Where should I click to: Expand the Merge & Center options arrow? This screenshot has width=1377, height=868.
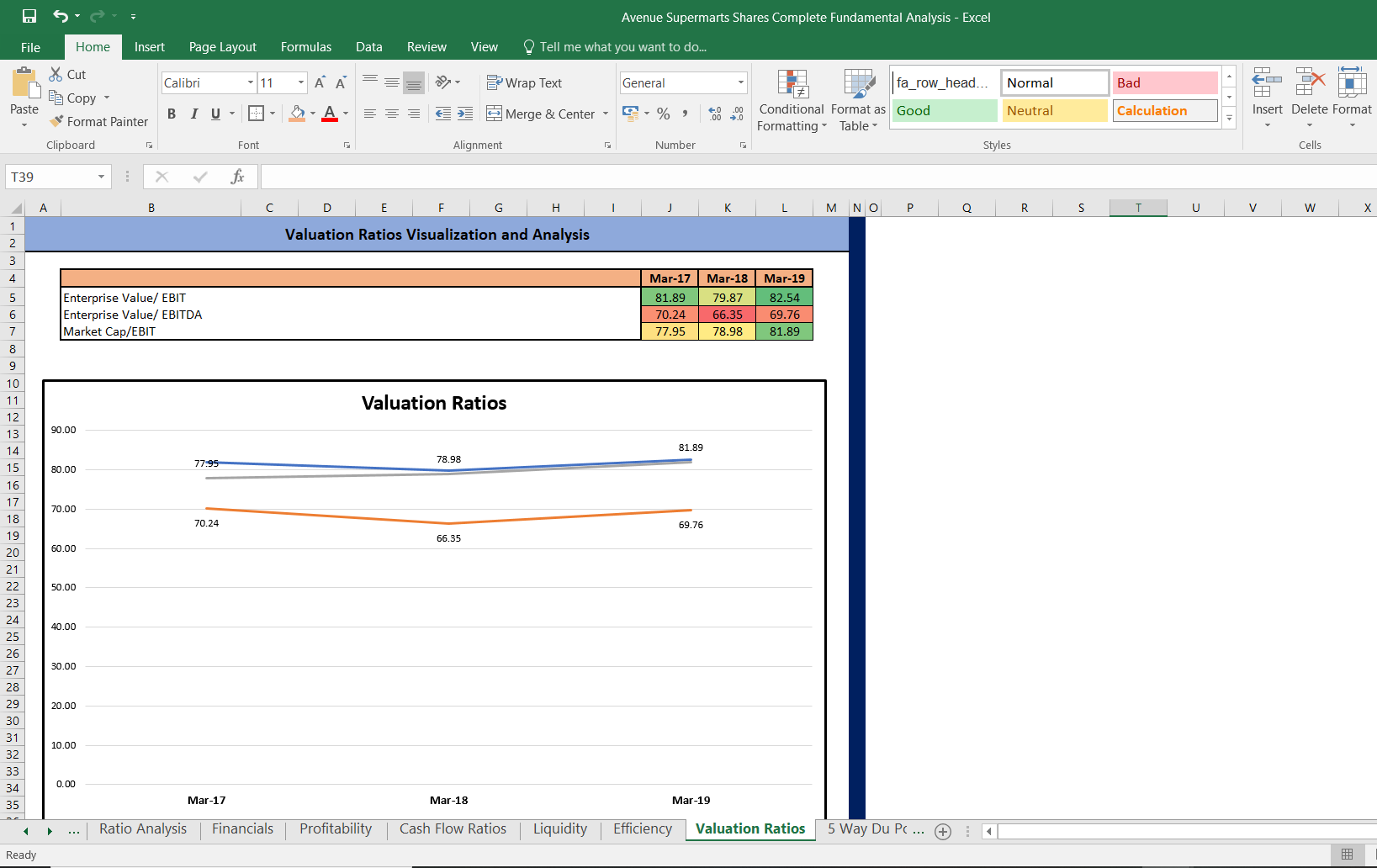606,114
